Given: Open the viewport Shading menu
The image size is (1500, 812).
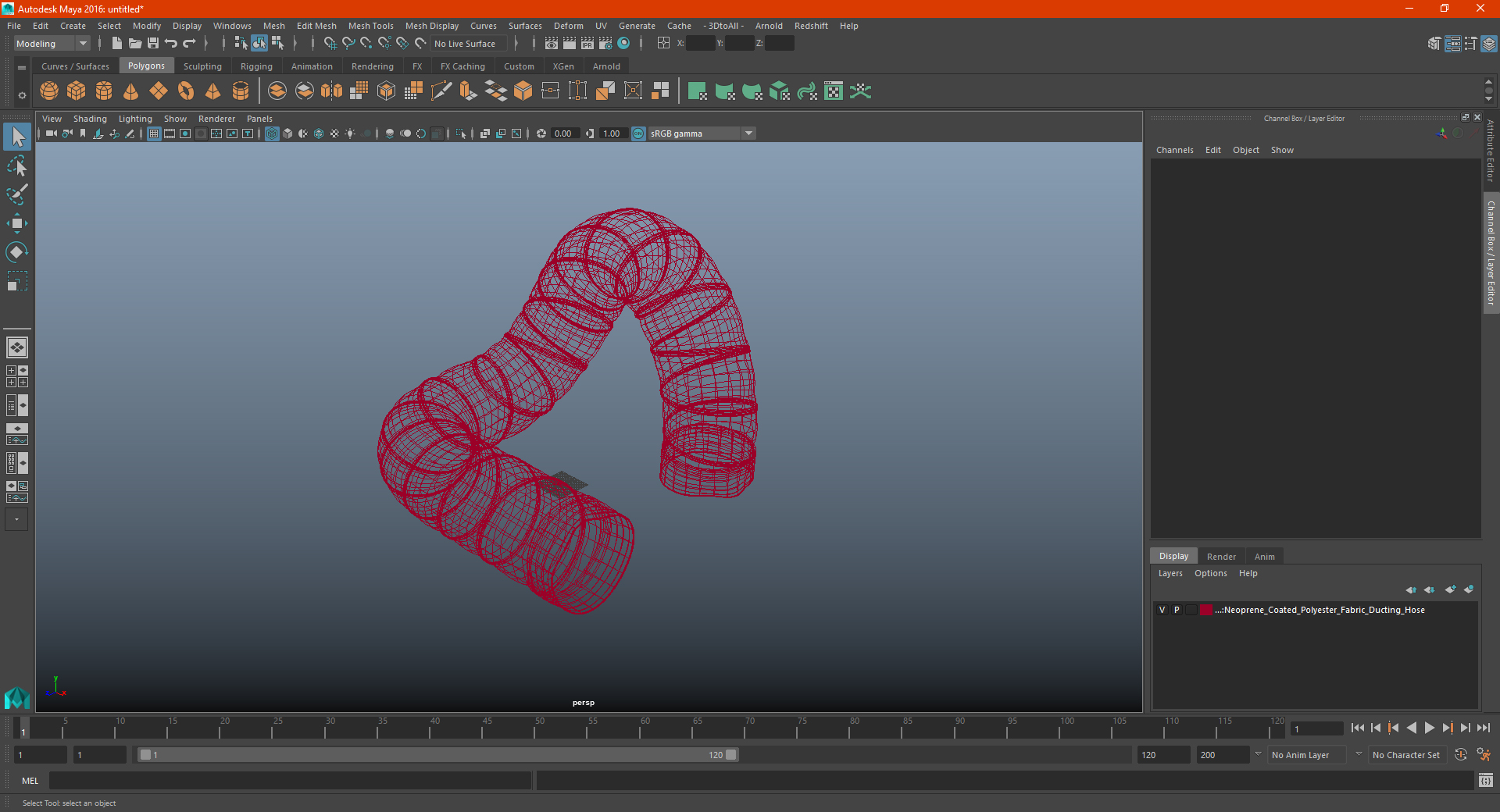Looking at the screenshot, I should (90, 119).
